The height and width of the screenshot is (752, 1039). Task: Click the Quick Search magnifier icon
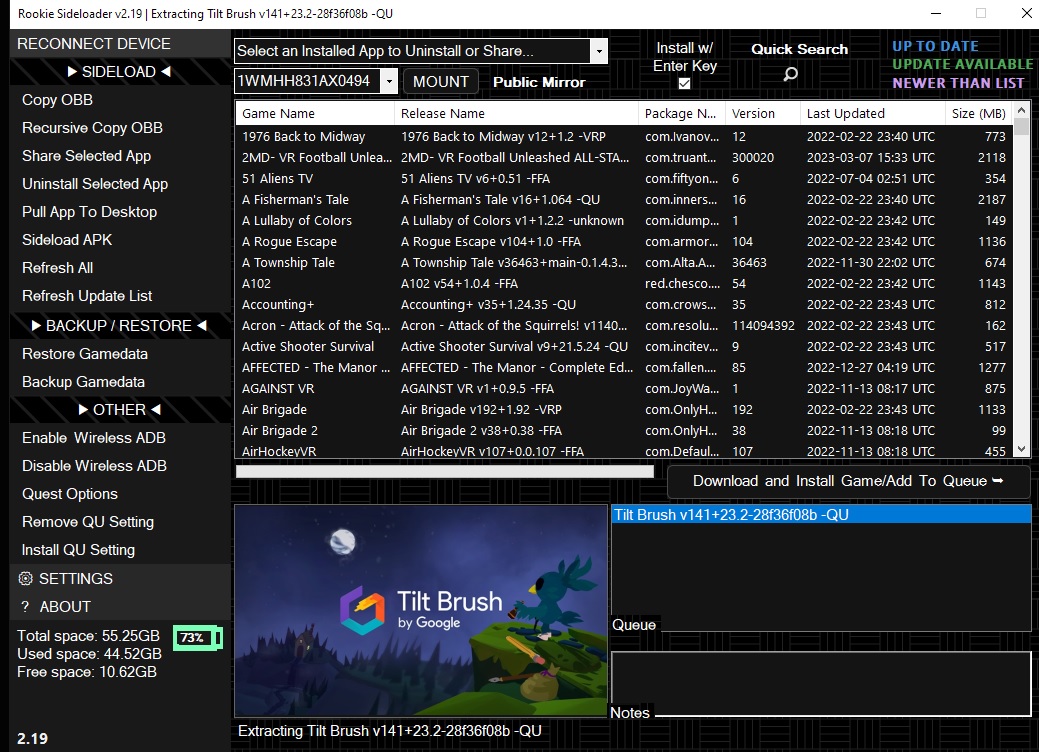[790, 74]
